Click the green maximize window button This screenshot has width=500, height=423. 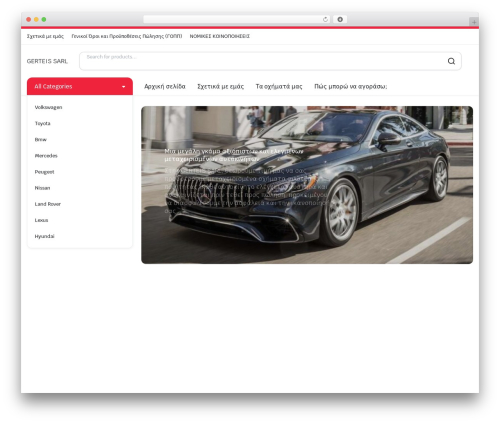[x=44, y=20]
